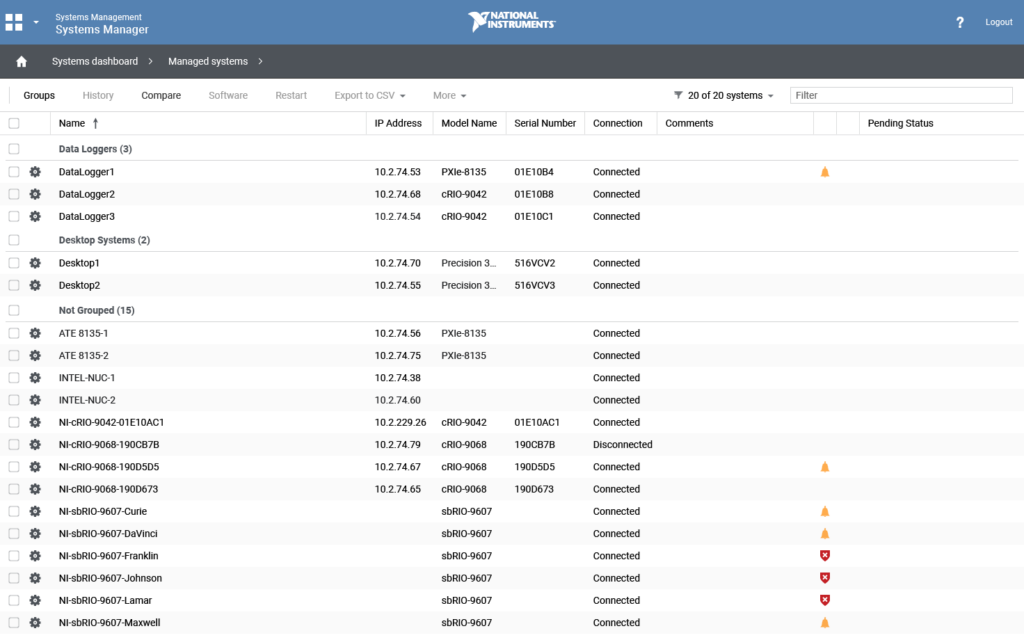Click the alarm bell for NI-sbRIO-9607-Curie

point(825,511)
